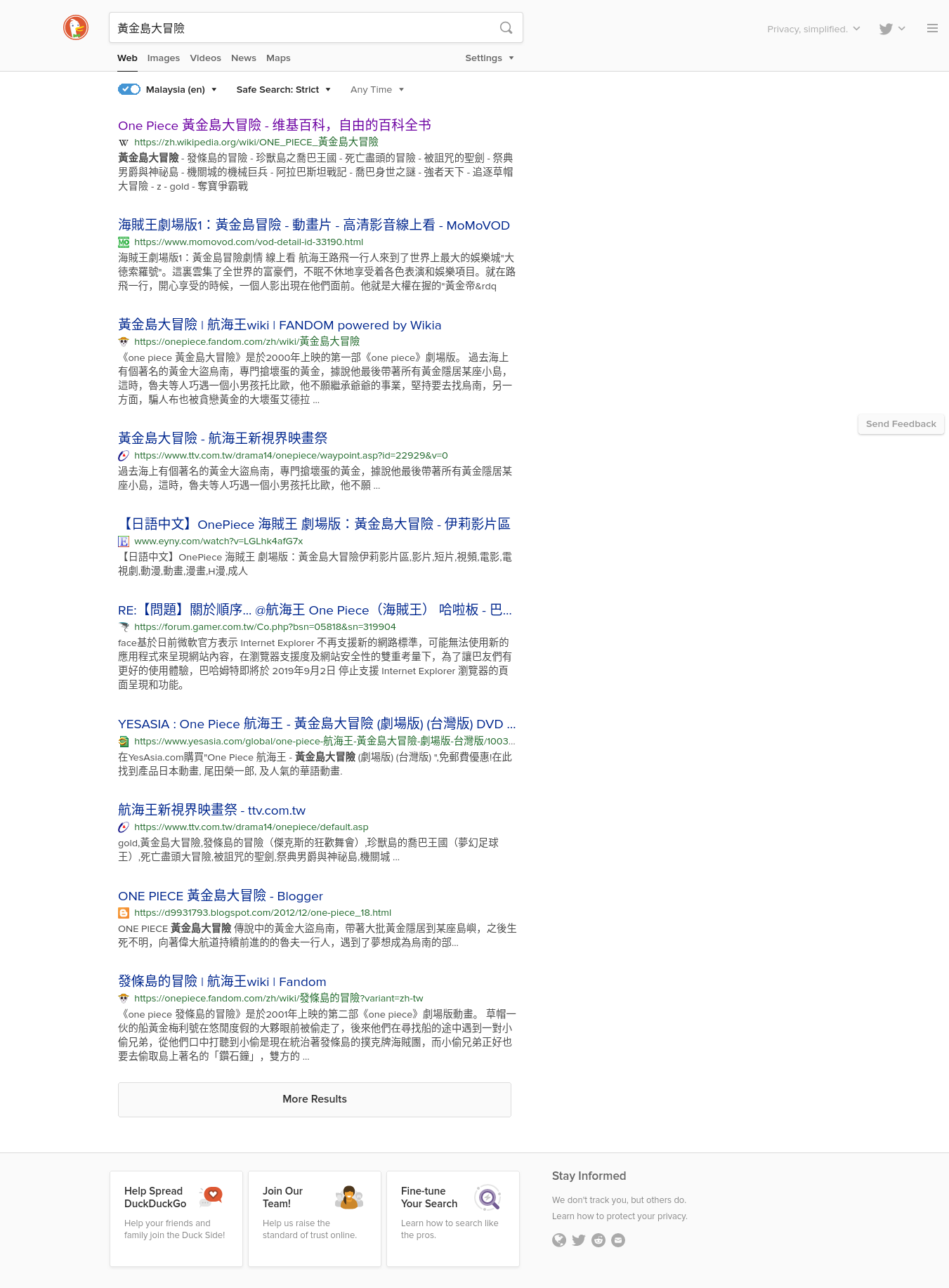Open YESASIA One Piece DVD result
Screen dimensions: 949x1288
[317, 724]
